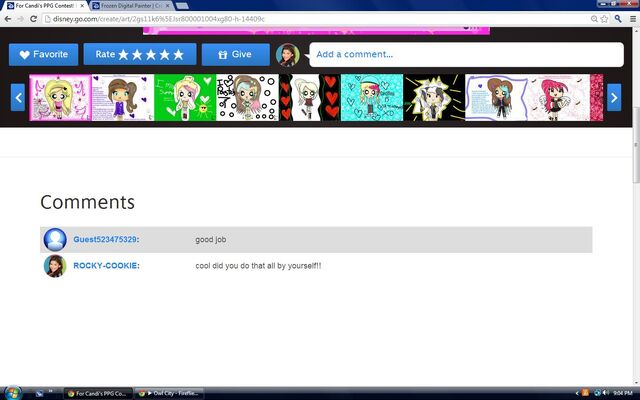Screen dimensions: 640x400
Task: Open the purple border brown hair thumbnail
Action: pyautogui.click(x=496, y=98)
